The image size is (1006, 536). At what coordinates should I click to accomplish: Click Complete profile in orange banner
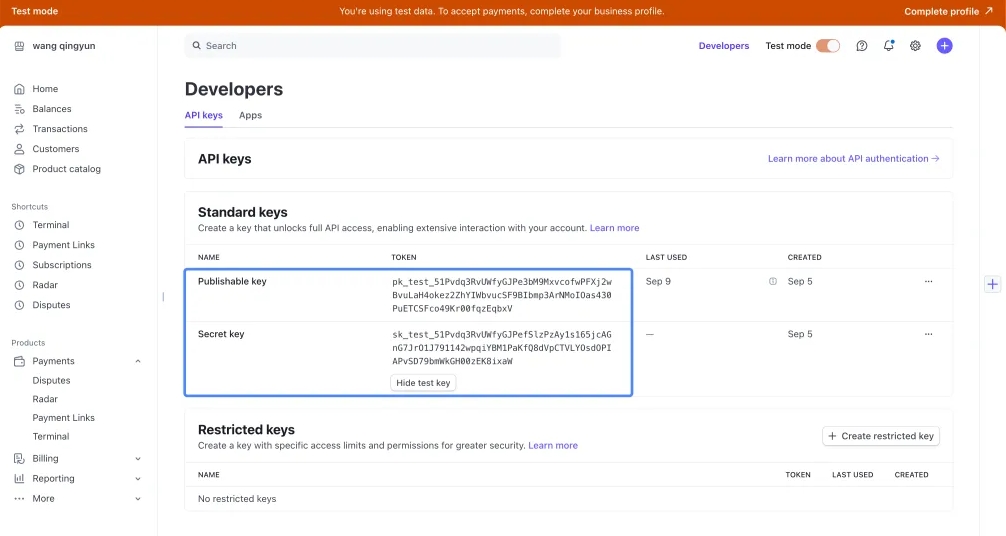click(948, 12)
